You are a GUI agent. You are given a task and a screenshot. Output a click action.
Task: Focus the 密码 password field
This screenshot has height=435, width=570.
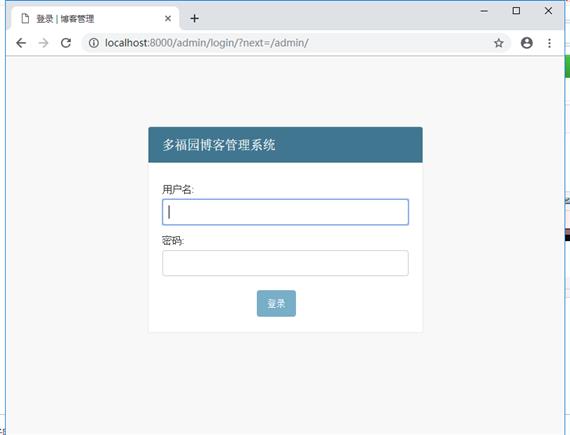[x=285, y=263]
